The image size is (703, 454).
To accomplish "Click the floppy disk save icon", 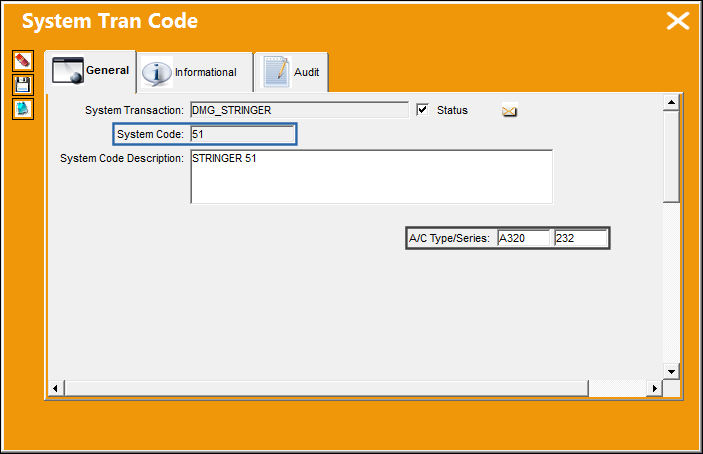I will (23, 85).
